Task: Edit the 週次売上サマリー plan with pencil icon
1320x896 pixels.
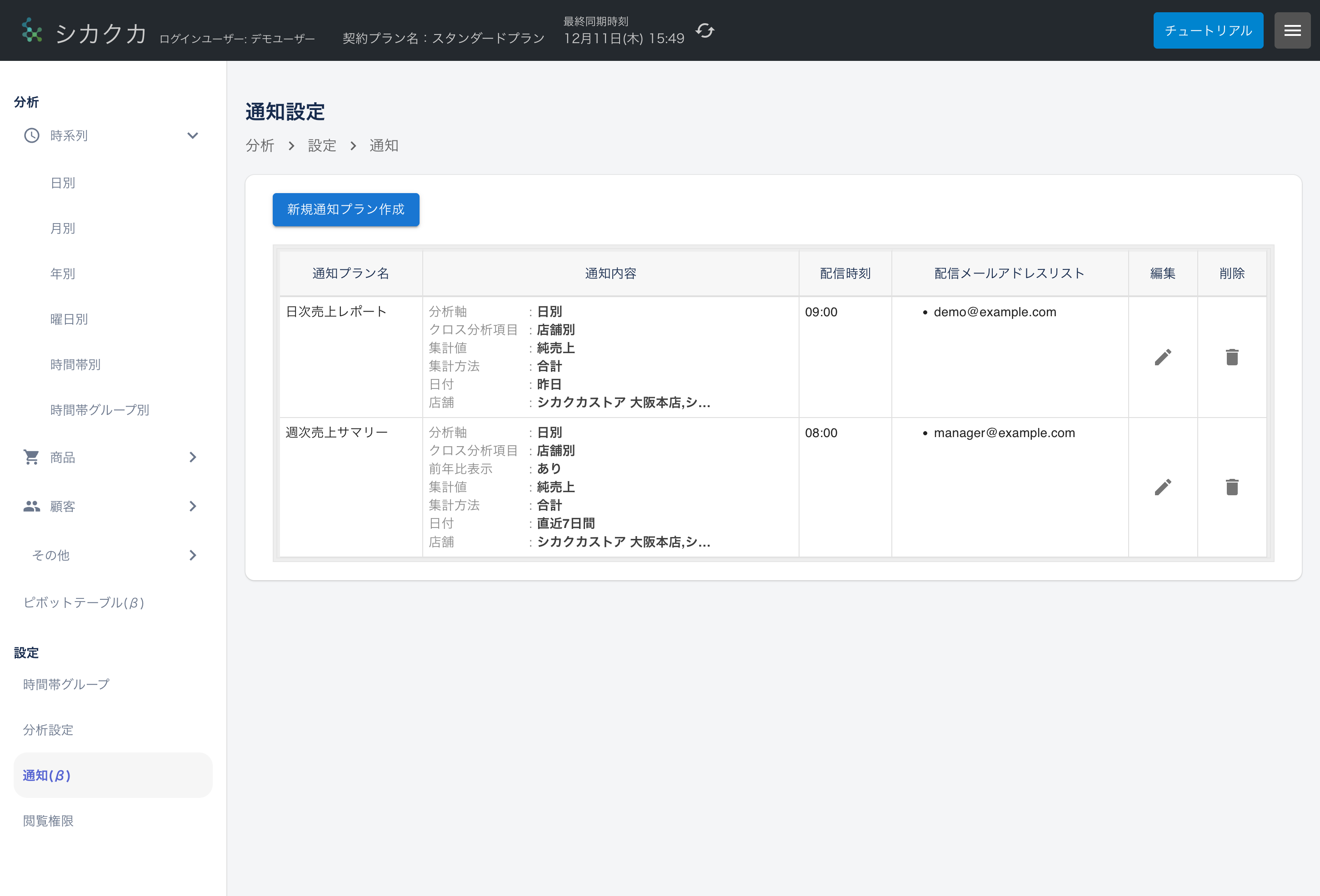Action: 1163,486
